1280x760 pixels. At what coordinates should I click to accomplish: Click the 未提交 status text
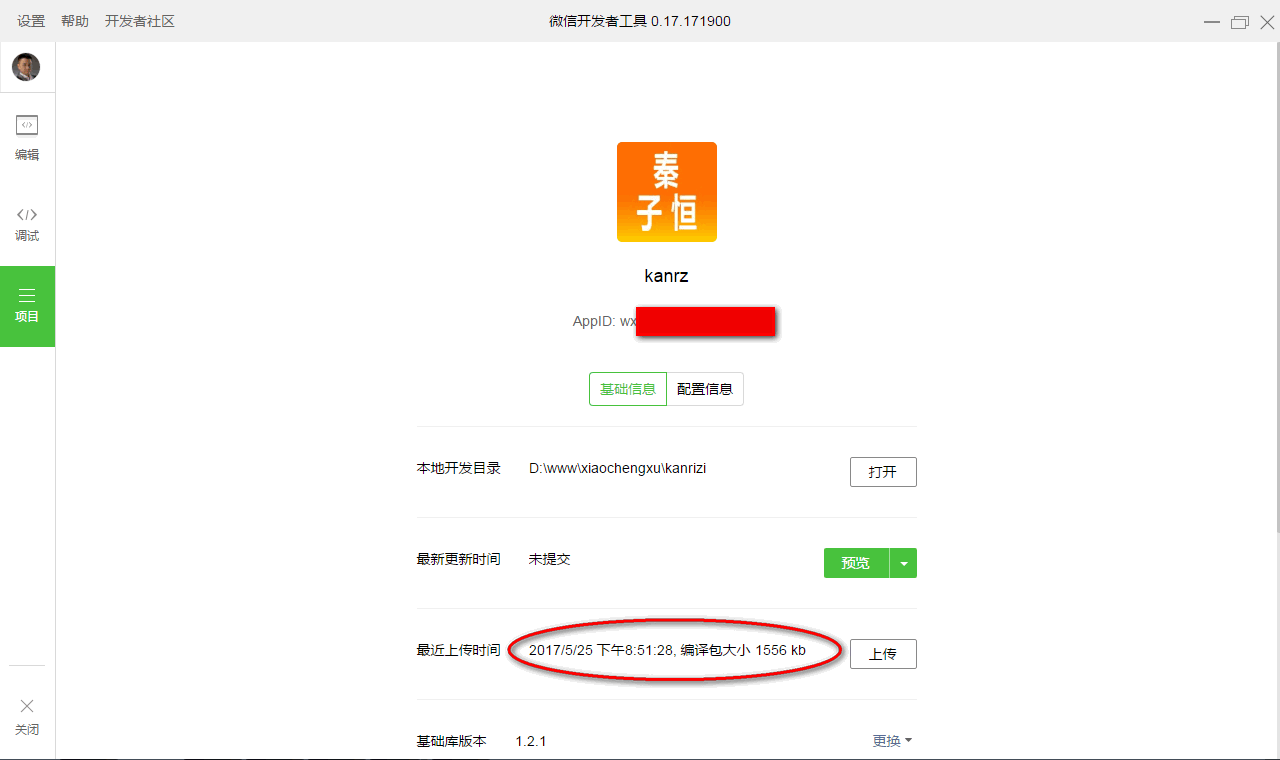550,559
